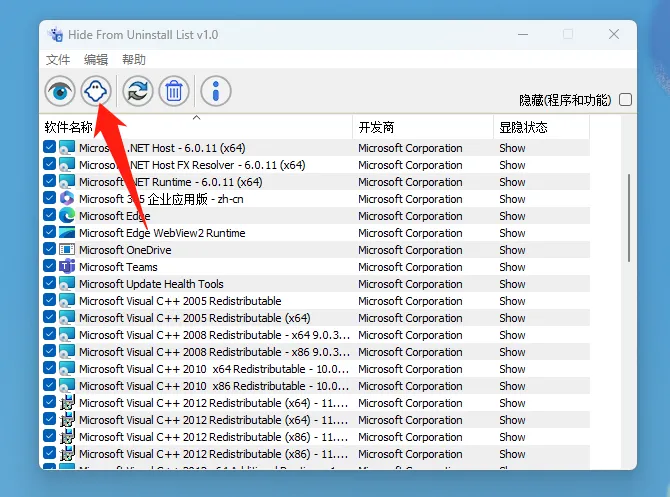Screen dimensions: 670x497
Task: Click the Microsoft OneDrive row icon
Action: pos(67,250)
